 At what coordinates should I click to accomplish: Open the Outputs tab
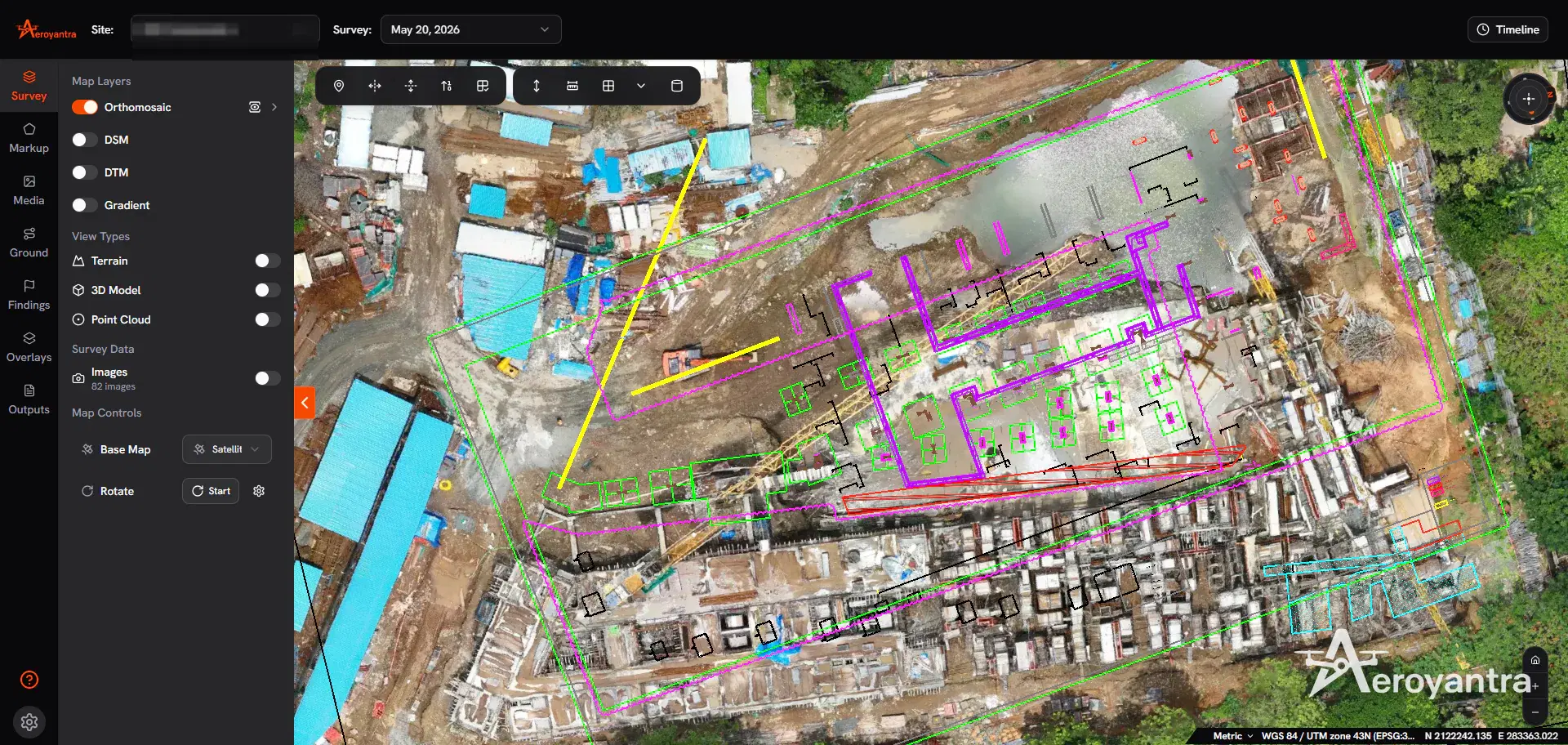pos(29,399)
